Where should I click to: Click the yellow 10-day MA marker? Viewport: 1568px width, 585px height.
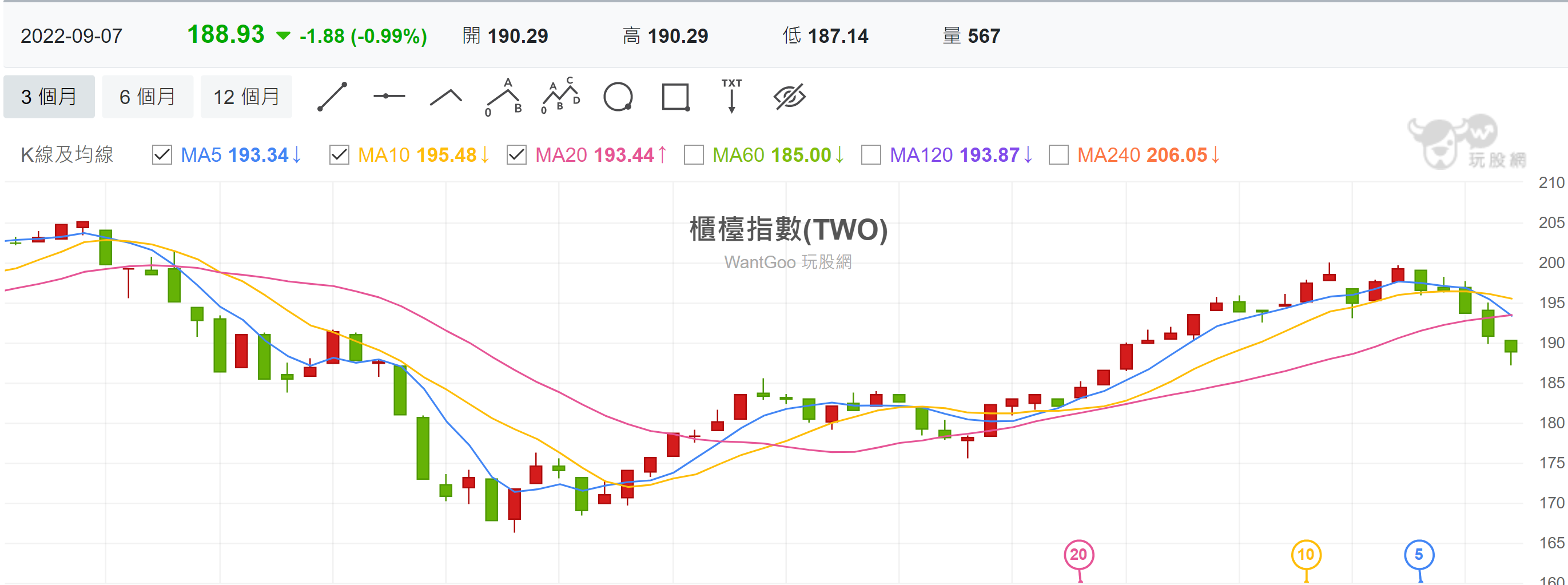coord(1306,555)
